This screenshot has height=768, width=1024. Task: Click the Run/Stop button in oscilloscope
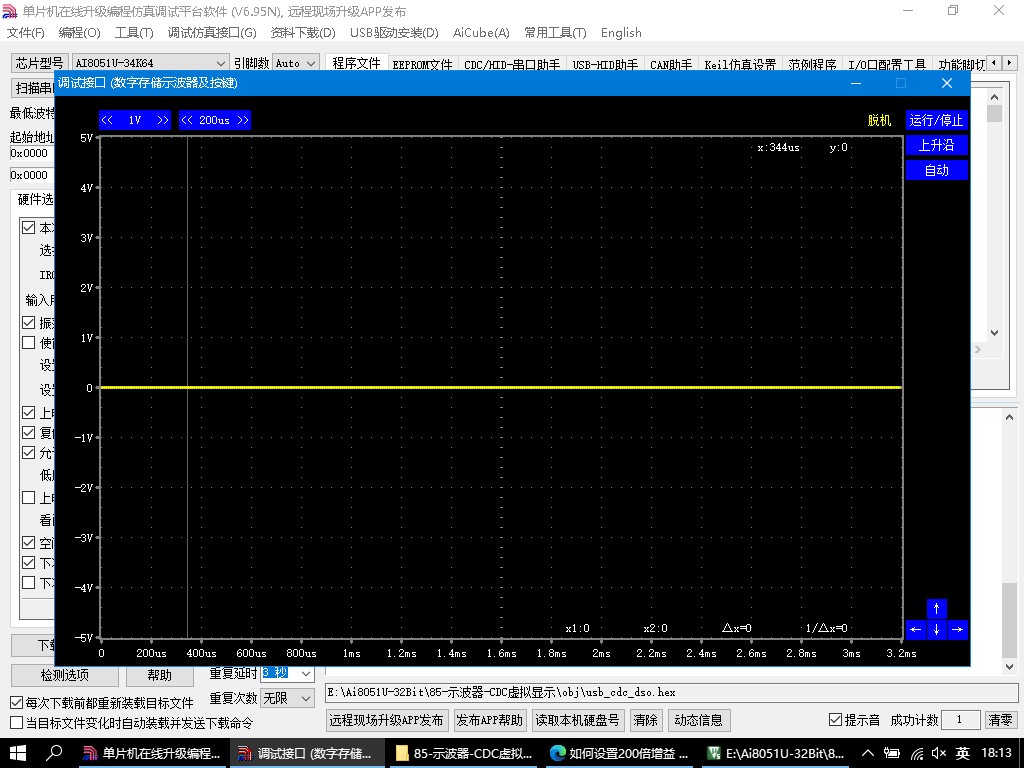click(936, 120)
